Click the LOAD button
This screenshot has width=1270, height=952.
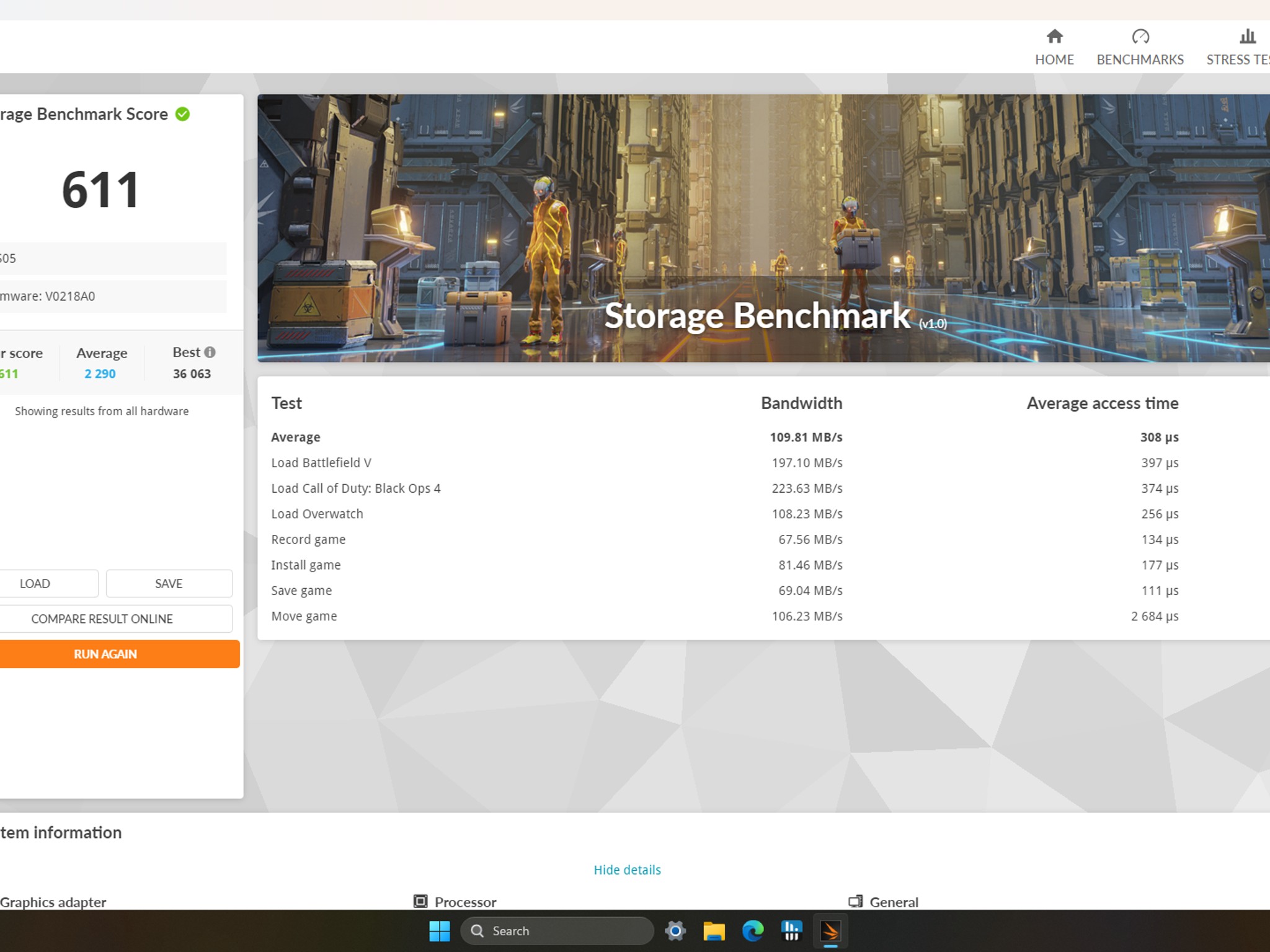click(48, 583)
